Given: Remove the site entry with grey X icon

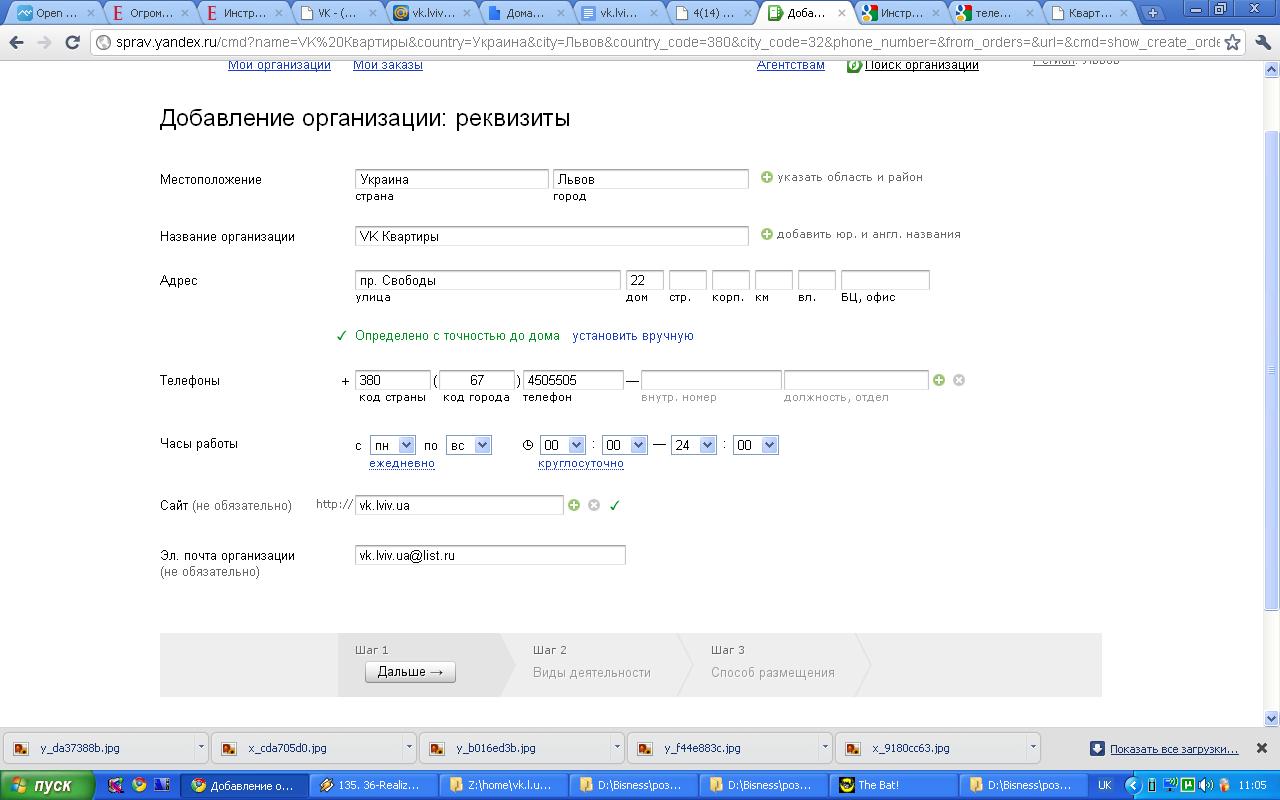Looking at the screenshot, I should click(x=594, y=505).
